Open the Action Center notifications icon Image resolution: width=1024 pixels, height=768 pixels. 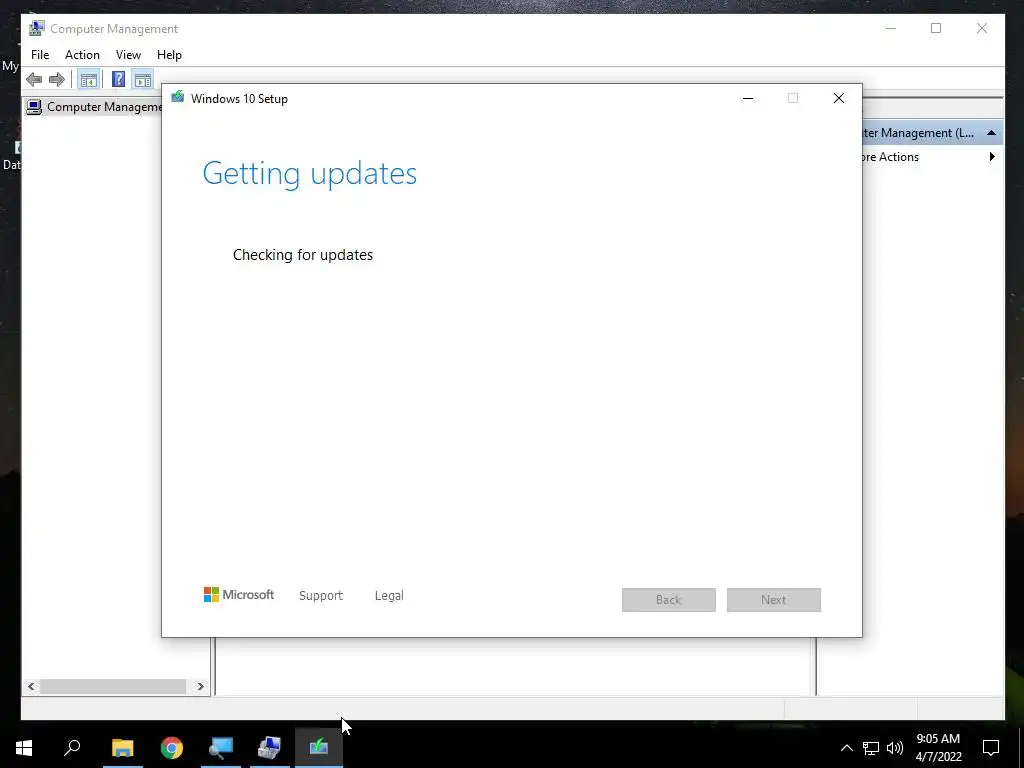991,748
